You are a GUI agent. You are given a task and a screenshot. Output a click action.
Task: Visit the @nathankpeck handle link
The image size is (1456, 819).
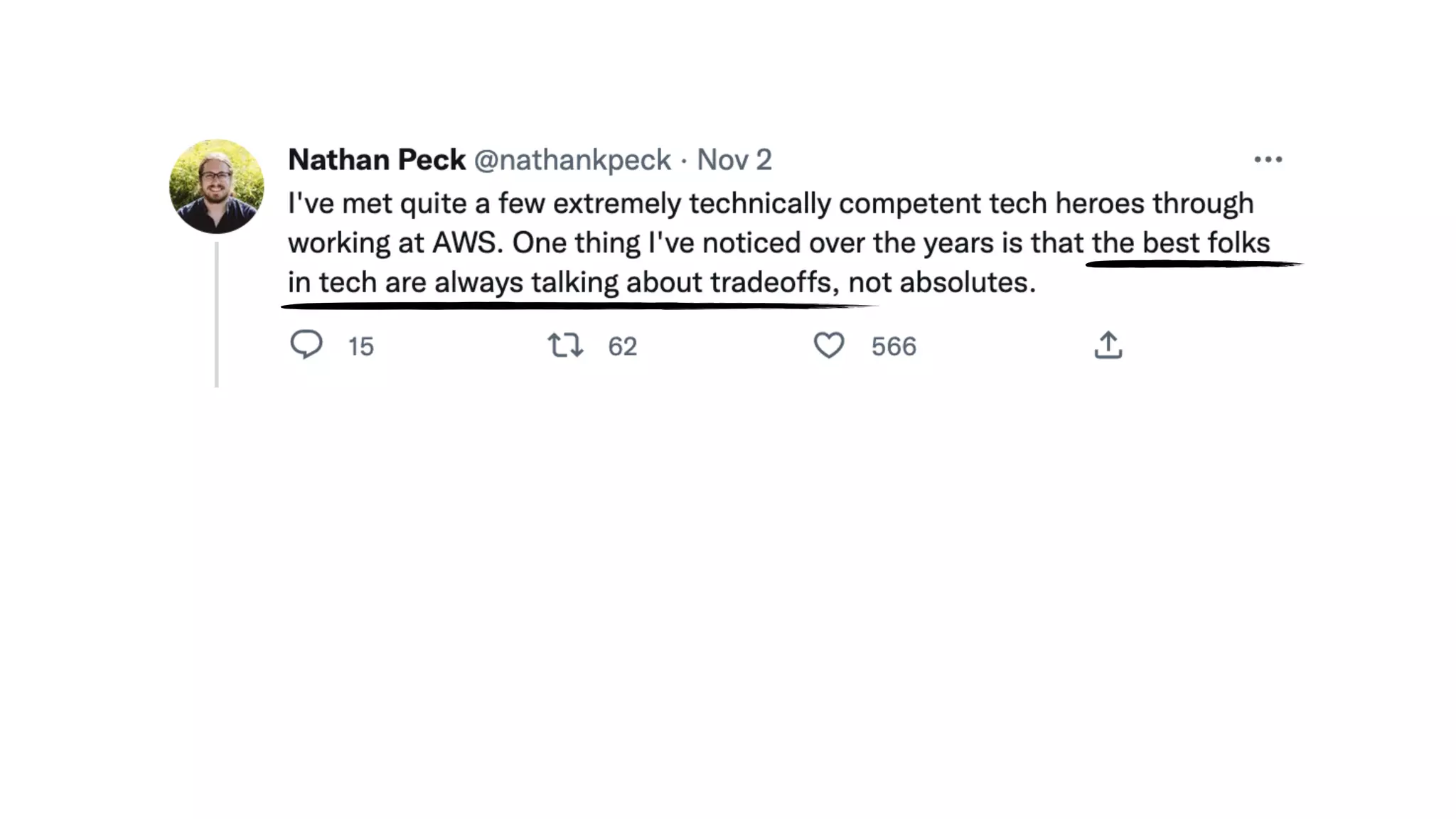tap(572, 160)
